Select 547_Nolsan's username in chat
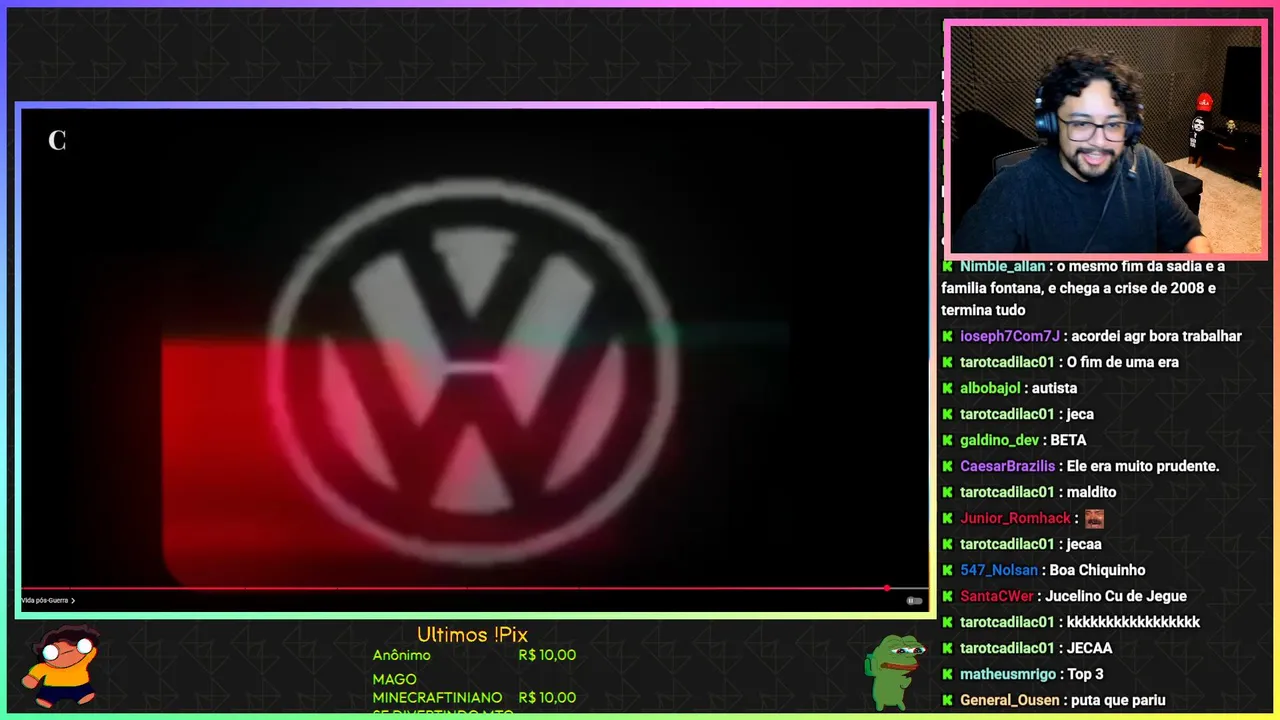 [x=998, y=570]
